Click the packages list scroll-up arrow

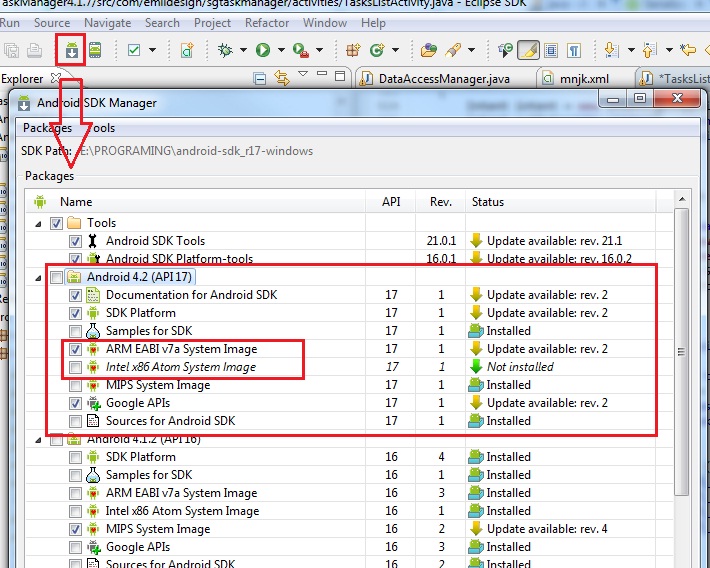pos(681,199)
